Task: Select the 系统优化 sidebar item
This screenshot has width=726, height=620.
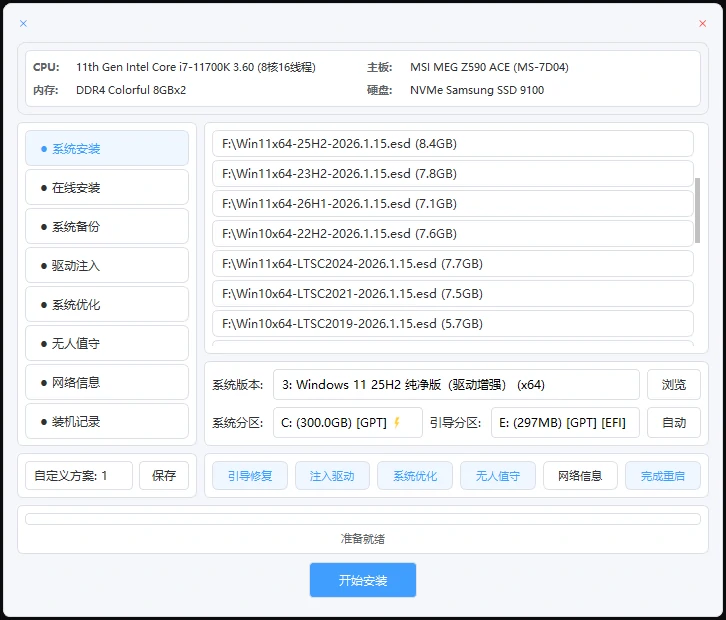Action: (107, 304)
